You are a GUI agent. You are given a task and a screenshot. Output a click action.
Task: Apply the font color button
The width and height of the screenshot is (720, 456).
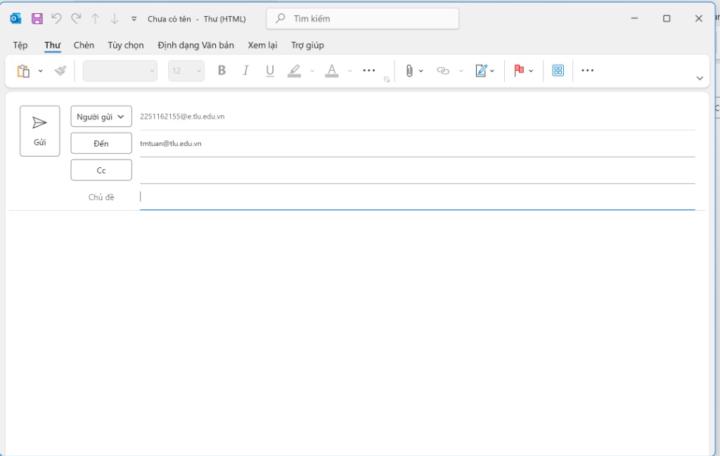pos(332,71)
